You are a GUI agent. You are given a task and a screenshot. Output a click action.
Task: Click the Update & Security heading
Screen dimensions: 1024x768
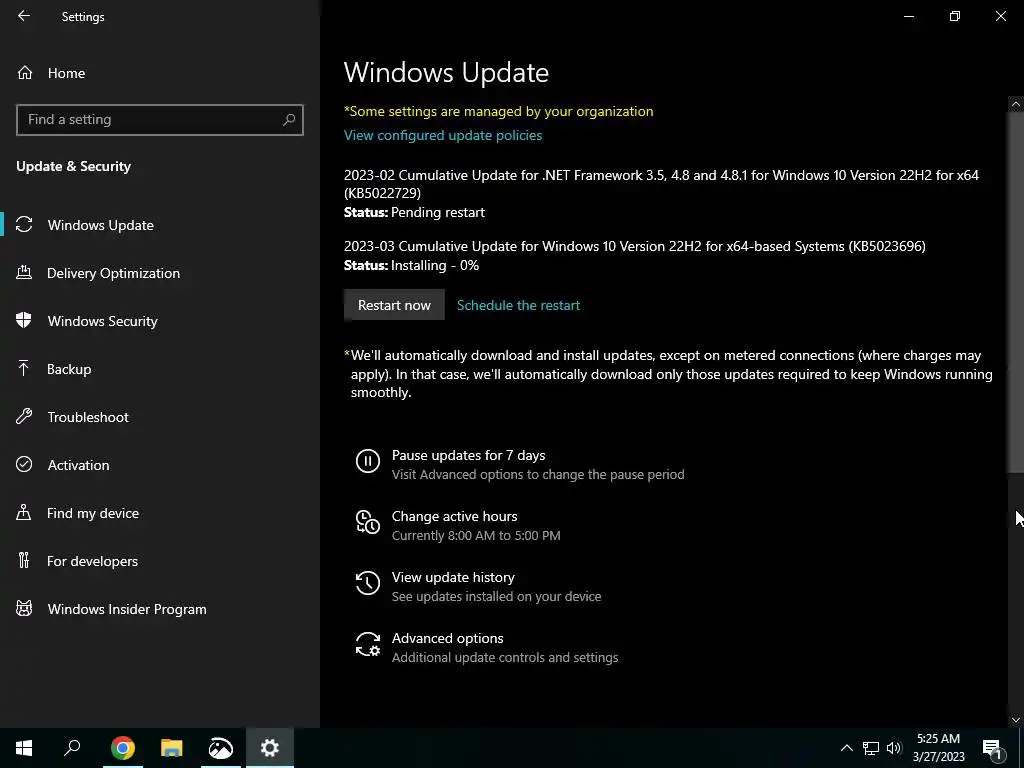coord(73,166)
